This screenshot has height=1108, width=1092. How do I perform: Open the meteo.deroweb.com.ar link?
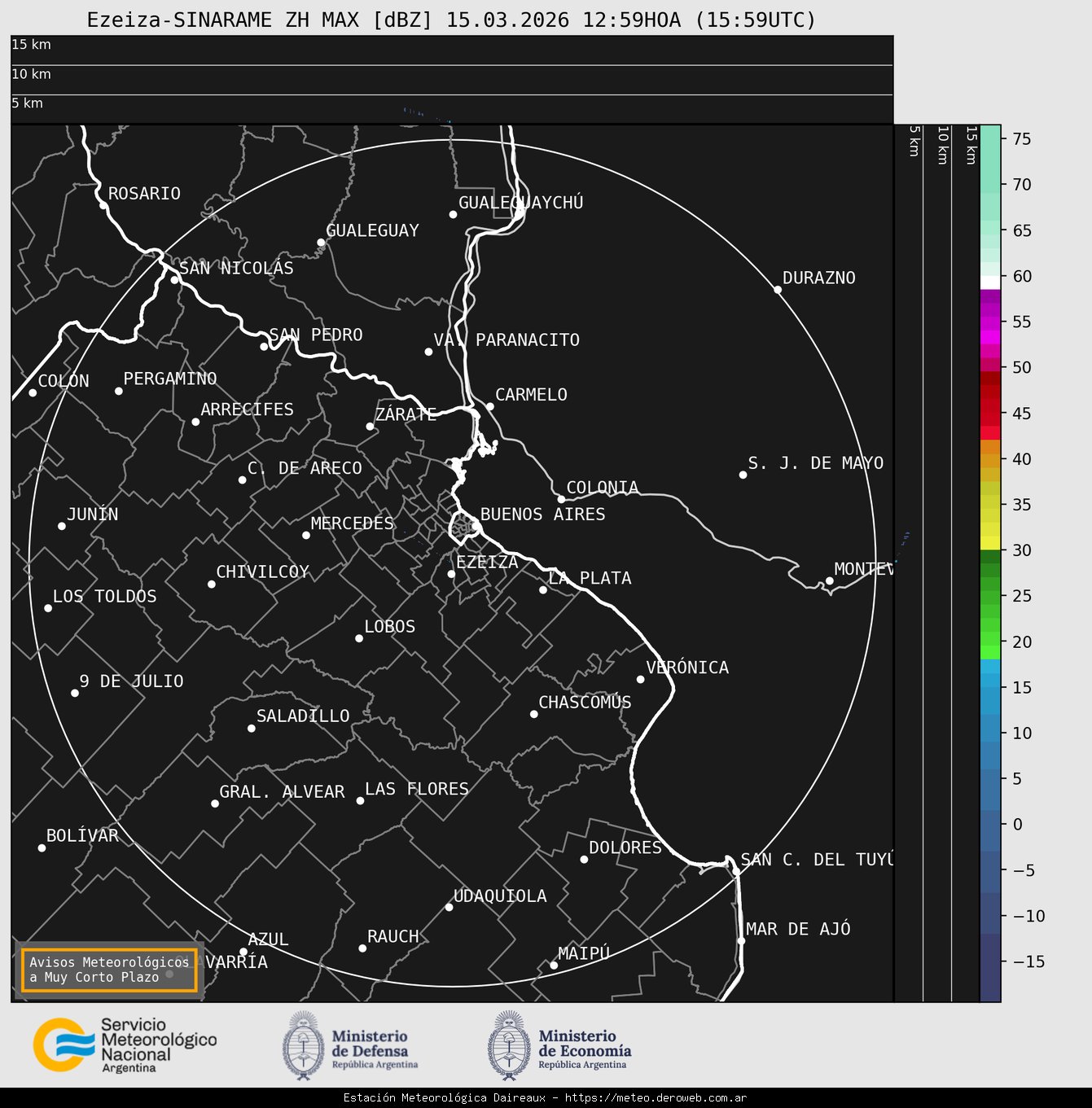click(x=656, y=1098)
